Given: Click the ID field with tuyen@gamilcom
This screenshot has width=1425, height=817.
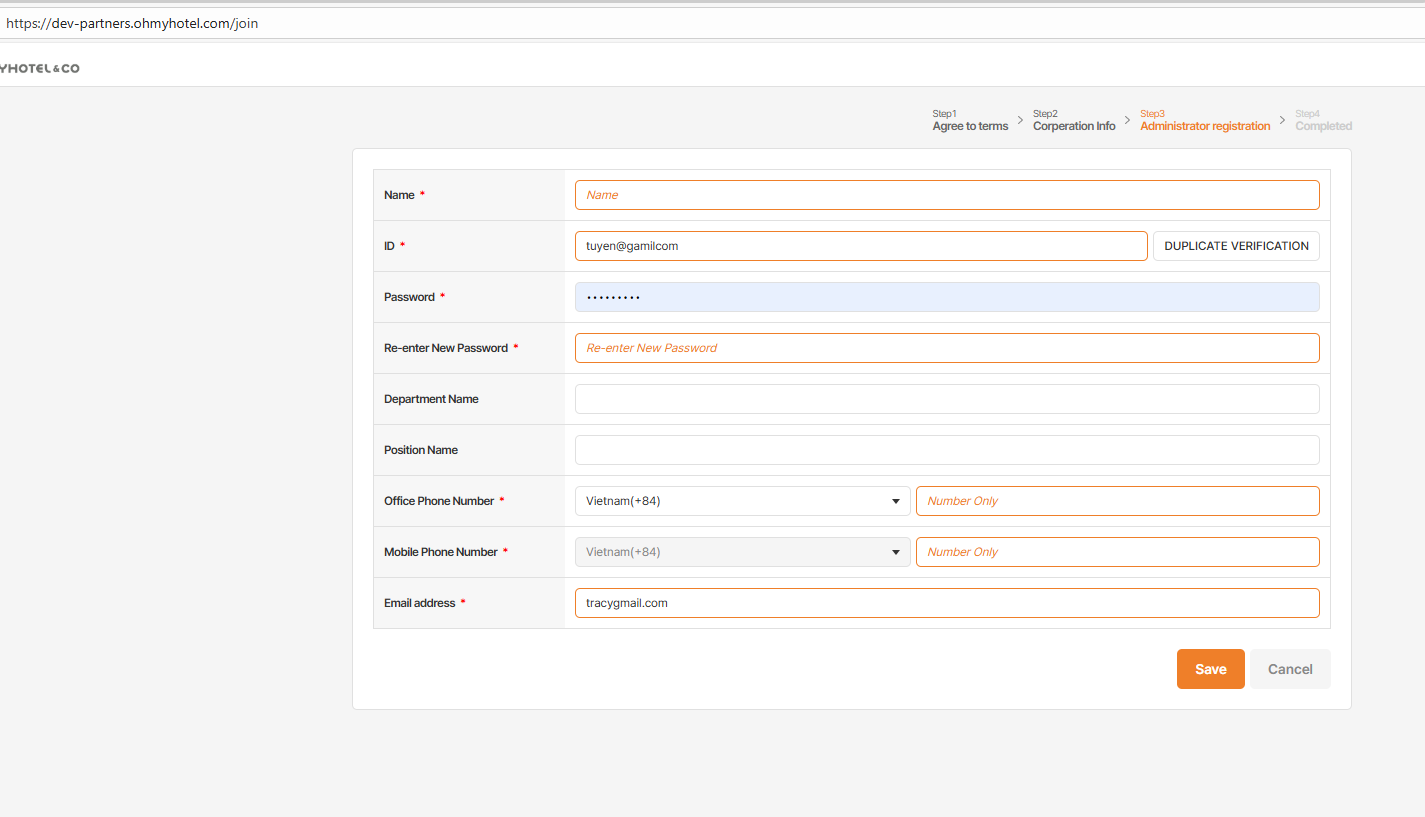Looking at the screenshot, I should (860, 246).
